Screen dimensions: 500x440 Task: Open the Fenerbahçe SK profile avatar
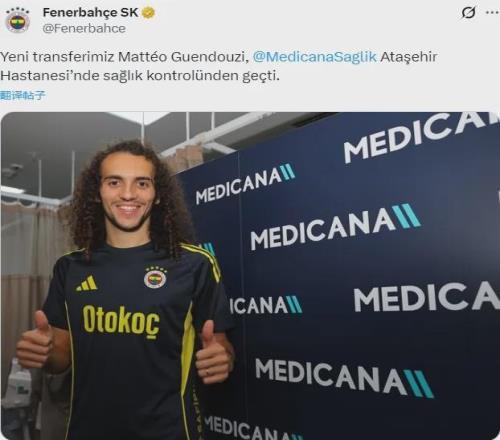[x=18, y=21]
